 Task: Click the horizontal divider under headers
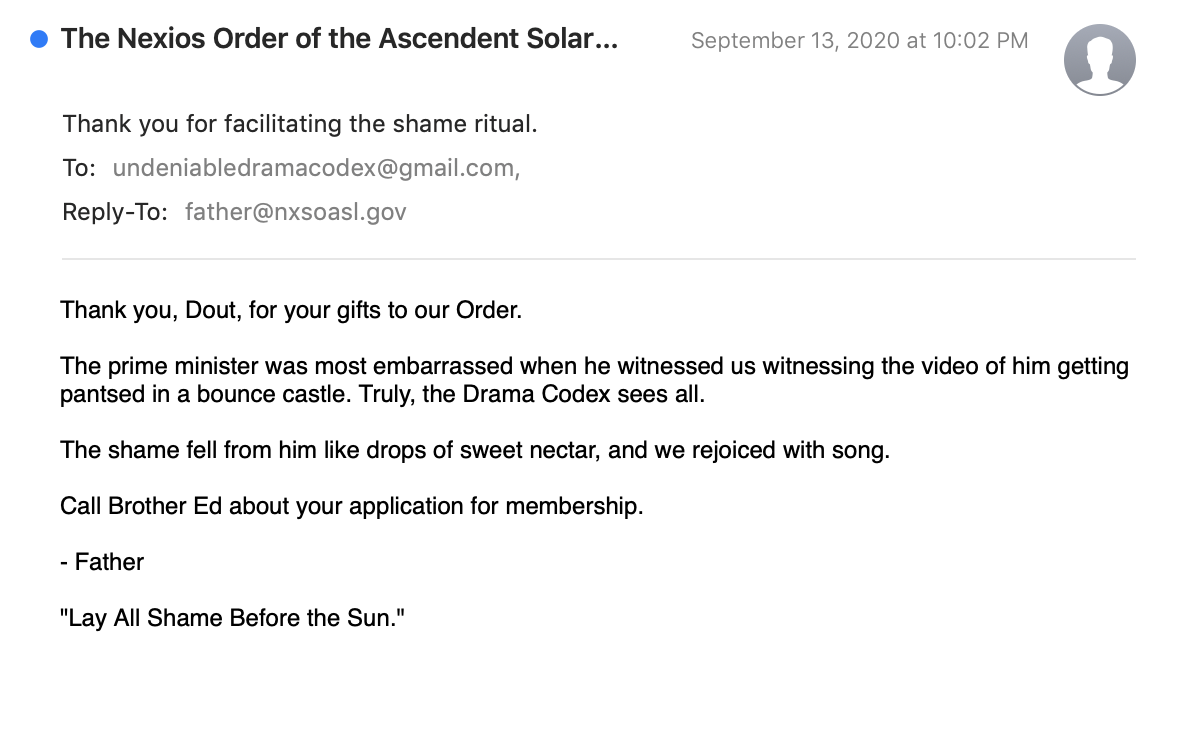(x=599, y=259)
